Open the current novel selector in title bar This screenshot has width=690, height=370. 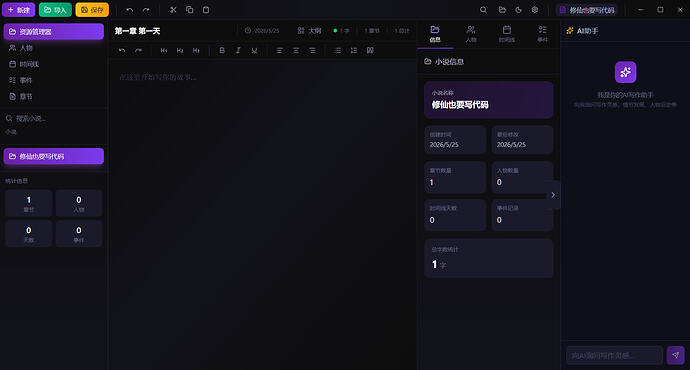click(x=587, y=10)
